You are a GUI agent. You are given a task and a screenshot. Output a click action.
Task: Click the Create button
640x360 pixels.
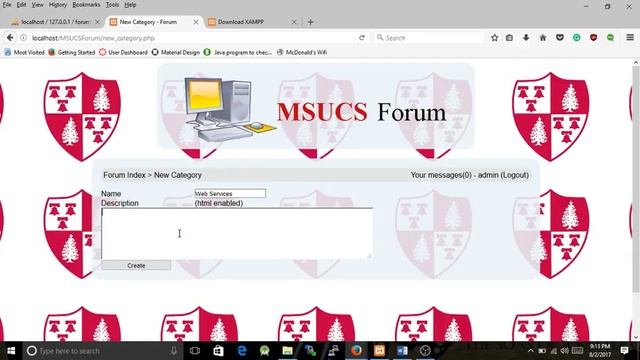(136, 265)
